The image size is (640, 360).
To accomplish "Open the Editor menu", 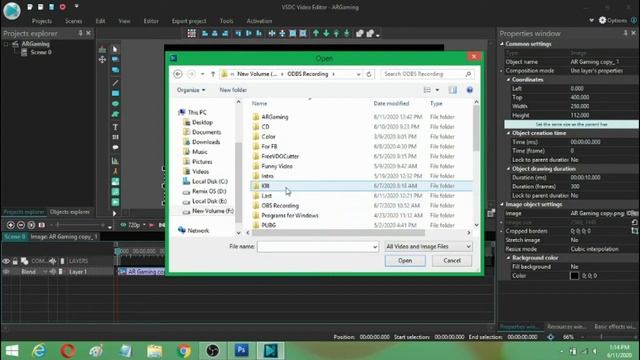I will coord(151,21).
